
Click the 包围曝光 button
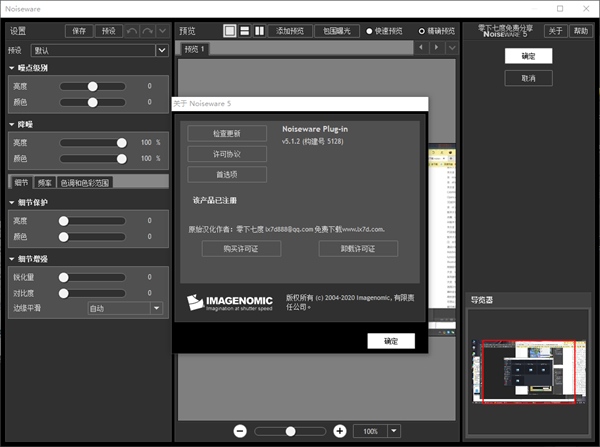tap(337, 31)
